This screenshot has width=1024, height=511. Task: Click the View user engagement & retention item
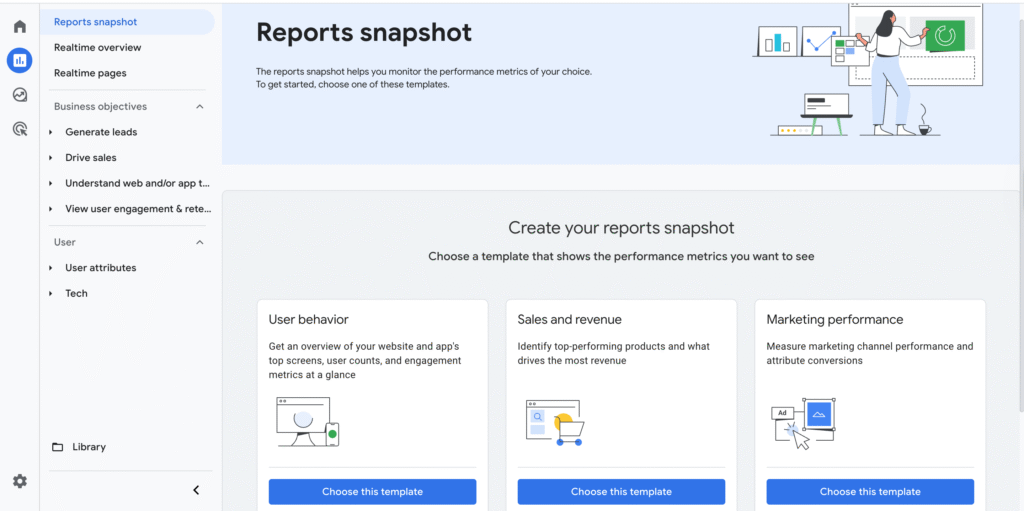pos(138,209)
